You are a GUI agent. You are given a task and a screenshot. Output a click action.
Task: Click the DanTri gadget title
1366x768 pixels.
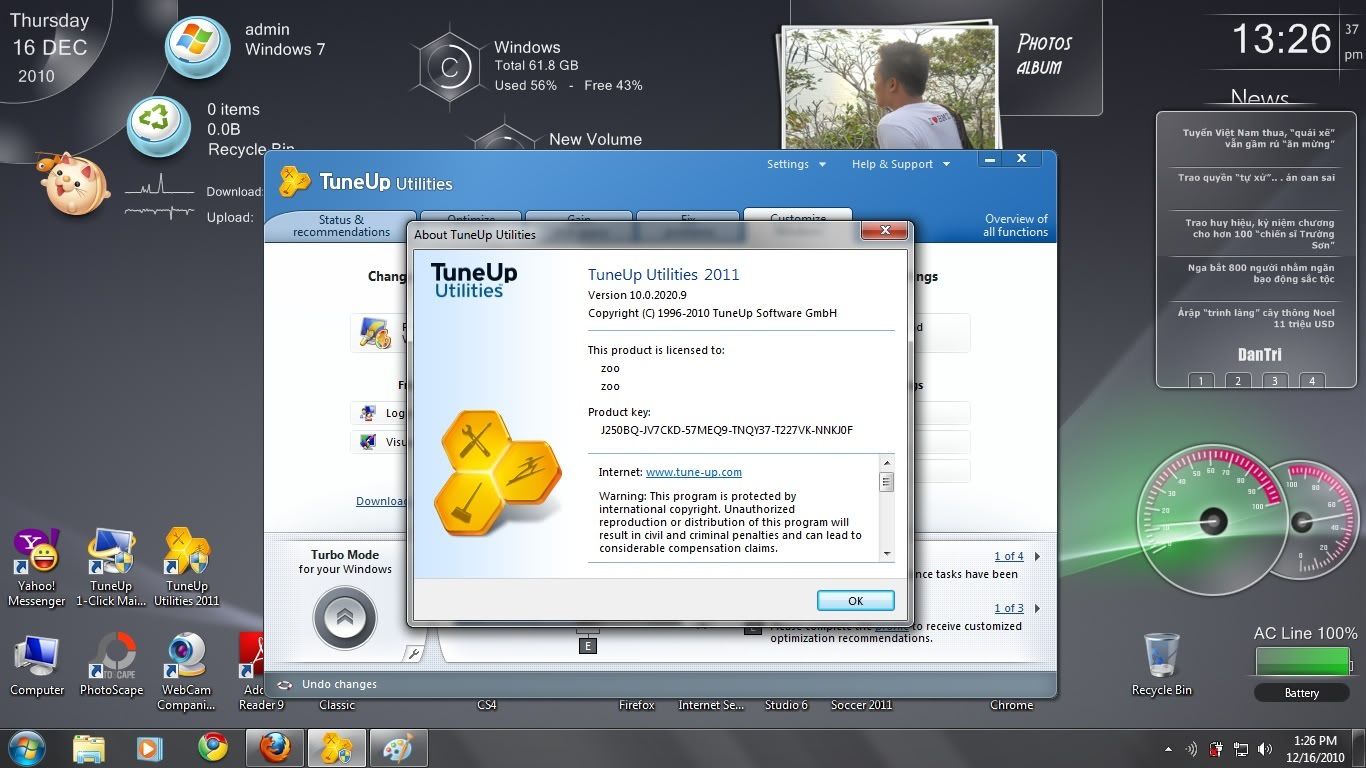pos(1259,355)
